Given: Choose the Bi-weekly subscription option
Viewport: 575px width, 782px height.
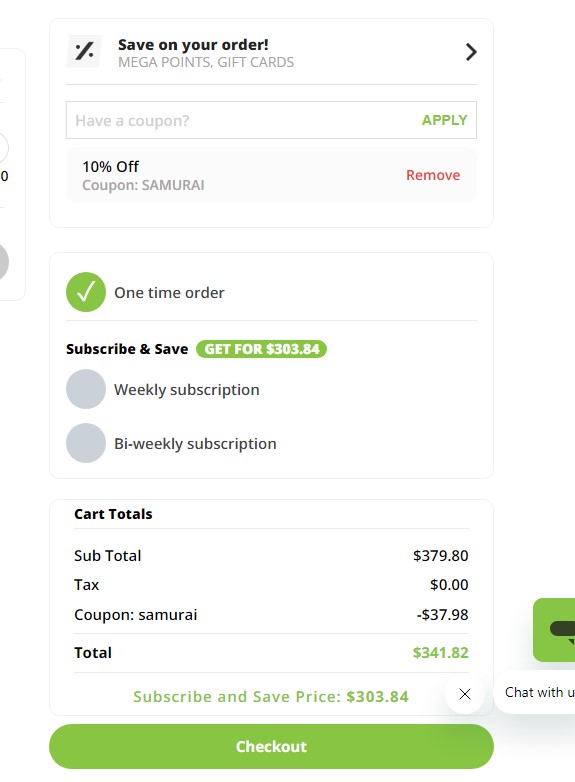Looking at the screenshot, I should coord(171,443).
